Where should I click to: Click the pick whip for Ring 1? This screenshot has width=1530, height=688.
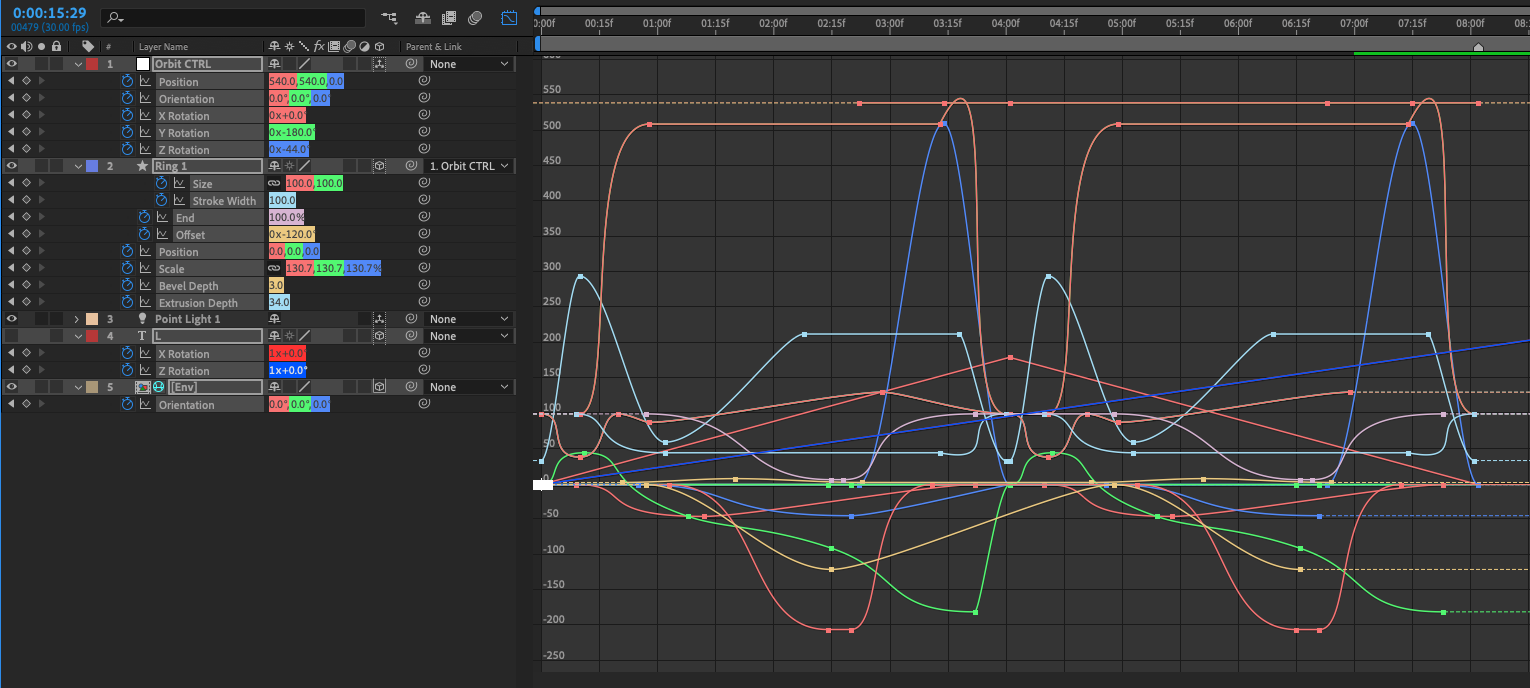pyautogui.click(x=411, y=166)
